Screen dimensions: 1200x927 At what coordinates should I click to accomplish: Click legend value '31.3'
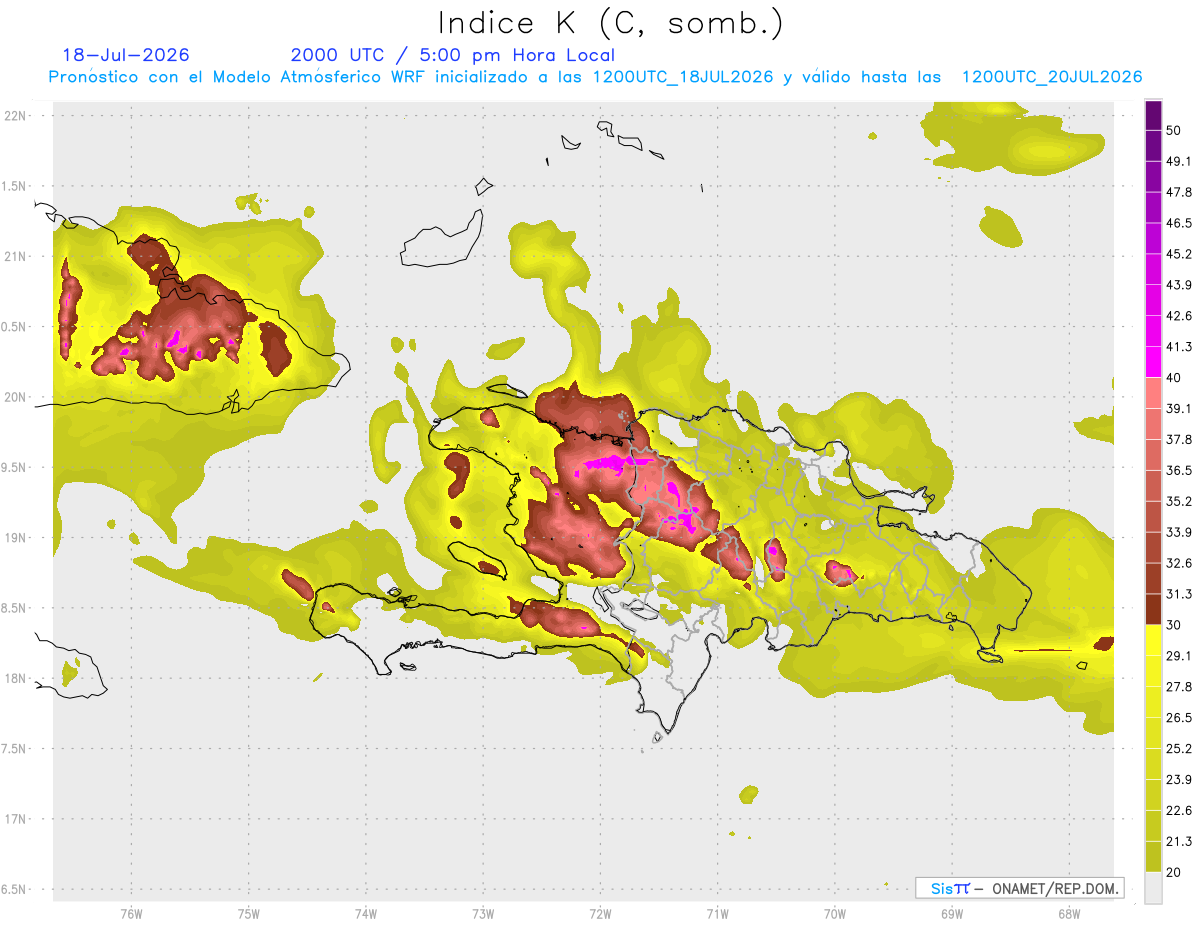pyautogui.click(x=1178, y=594)
